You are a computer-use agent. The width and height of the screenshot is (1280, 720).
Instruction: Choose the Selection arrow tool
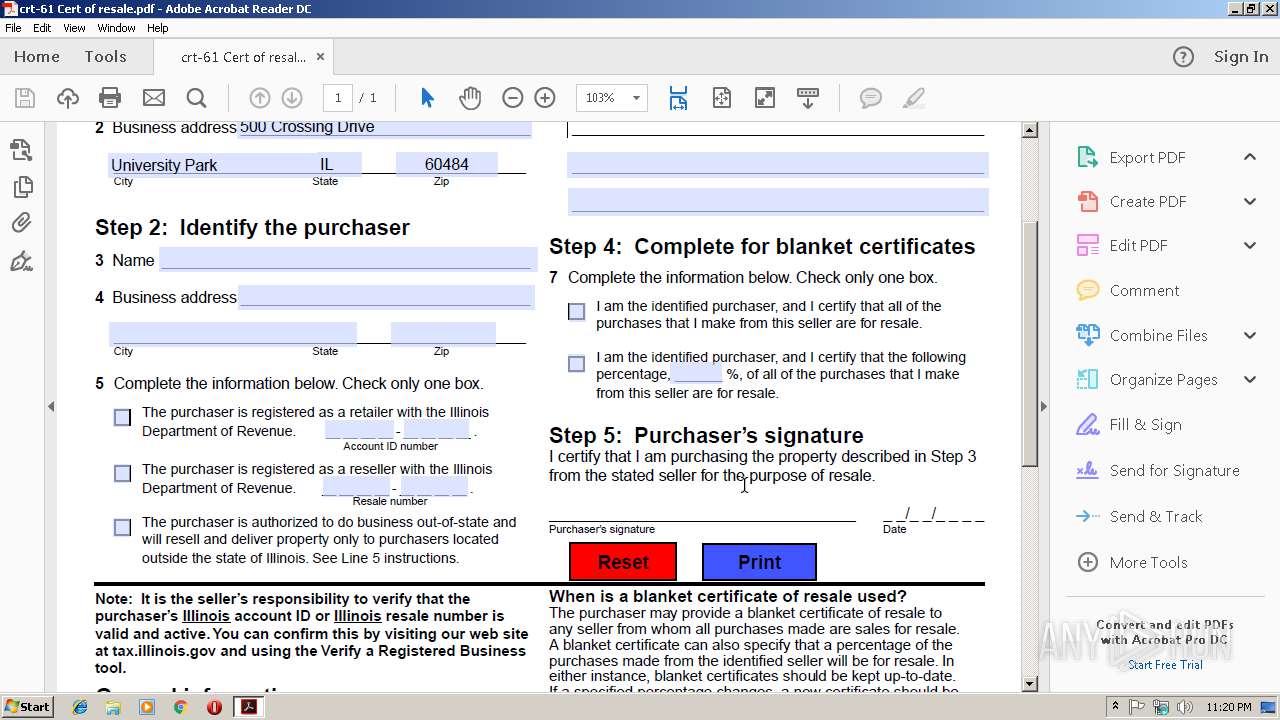[x=428, y=98]
